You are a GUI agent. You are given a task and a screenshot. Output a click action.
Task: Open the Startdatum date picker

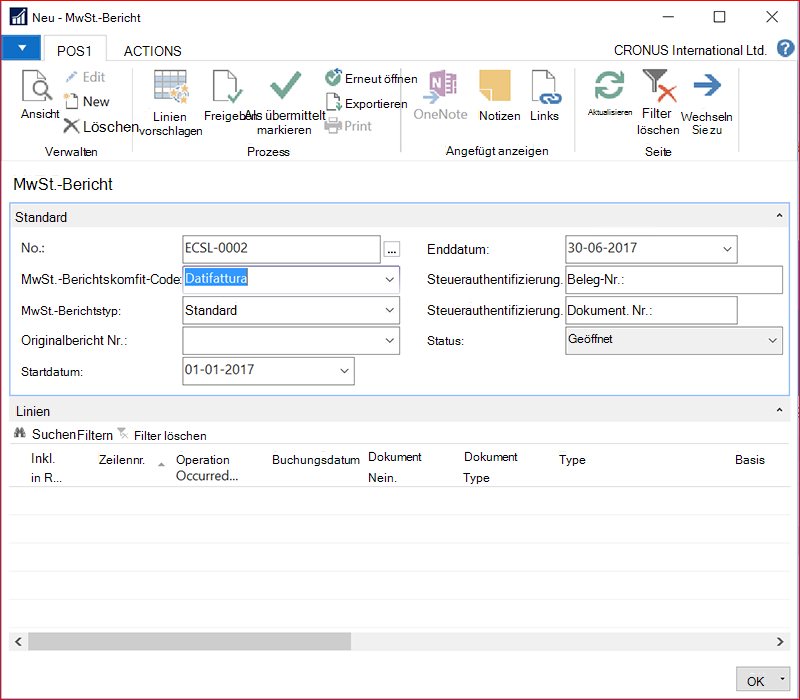tap(344, 371)
